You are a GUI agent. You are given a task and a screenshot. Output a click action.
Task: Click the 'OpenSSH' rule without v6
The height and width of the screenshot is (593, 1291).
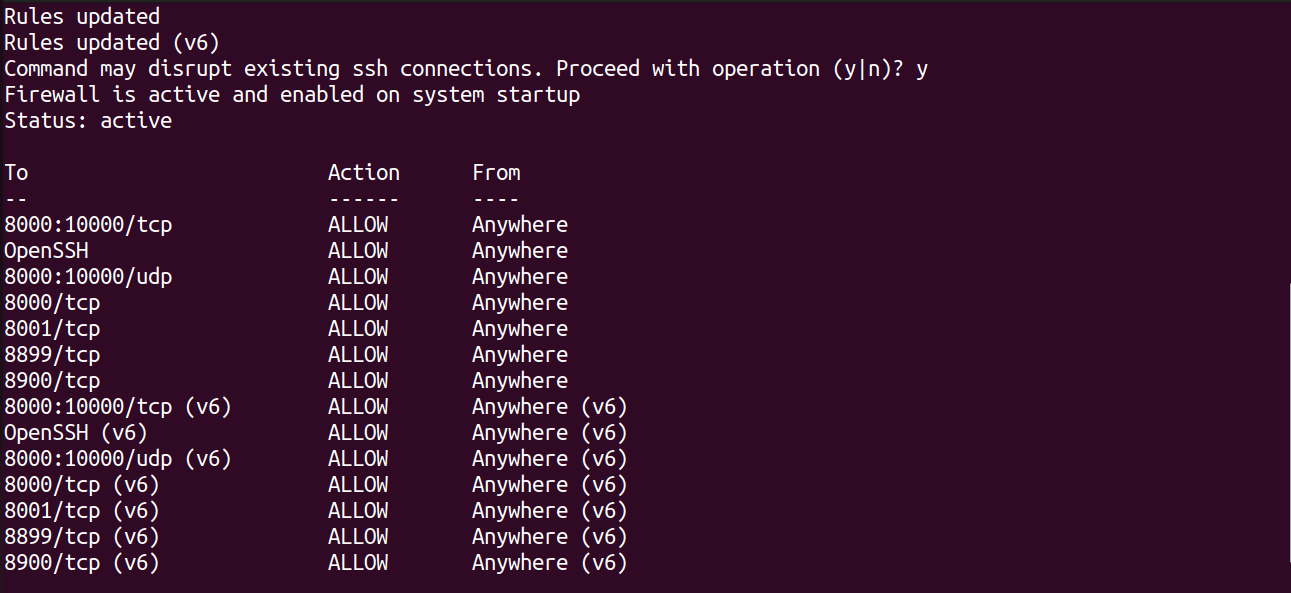click(46, 251)
